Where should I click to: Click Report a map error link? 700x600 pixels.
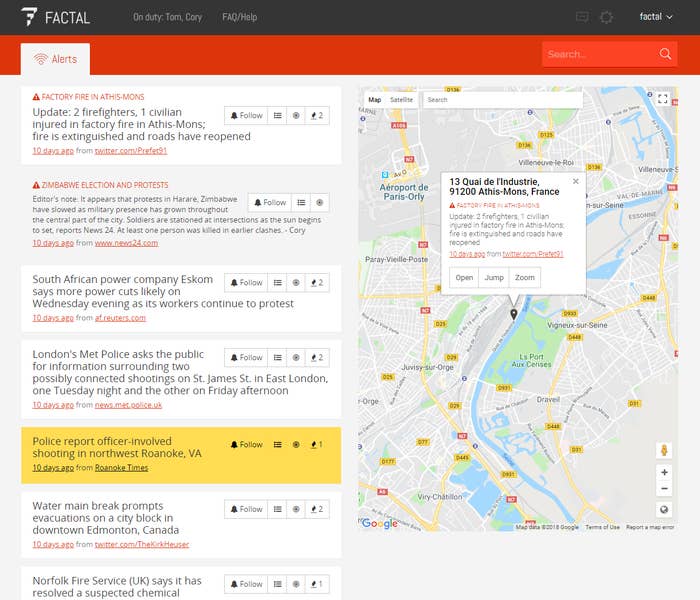pyautogui.click(x=650, y=527)
